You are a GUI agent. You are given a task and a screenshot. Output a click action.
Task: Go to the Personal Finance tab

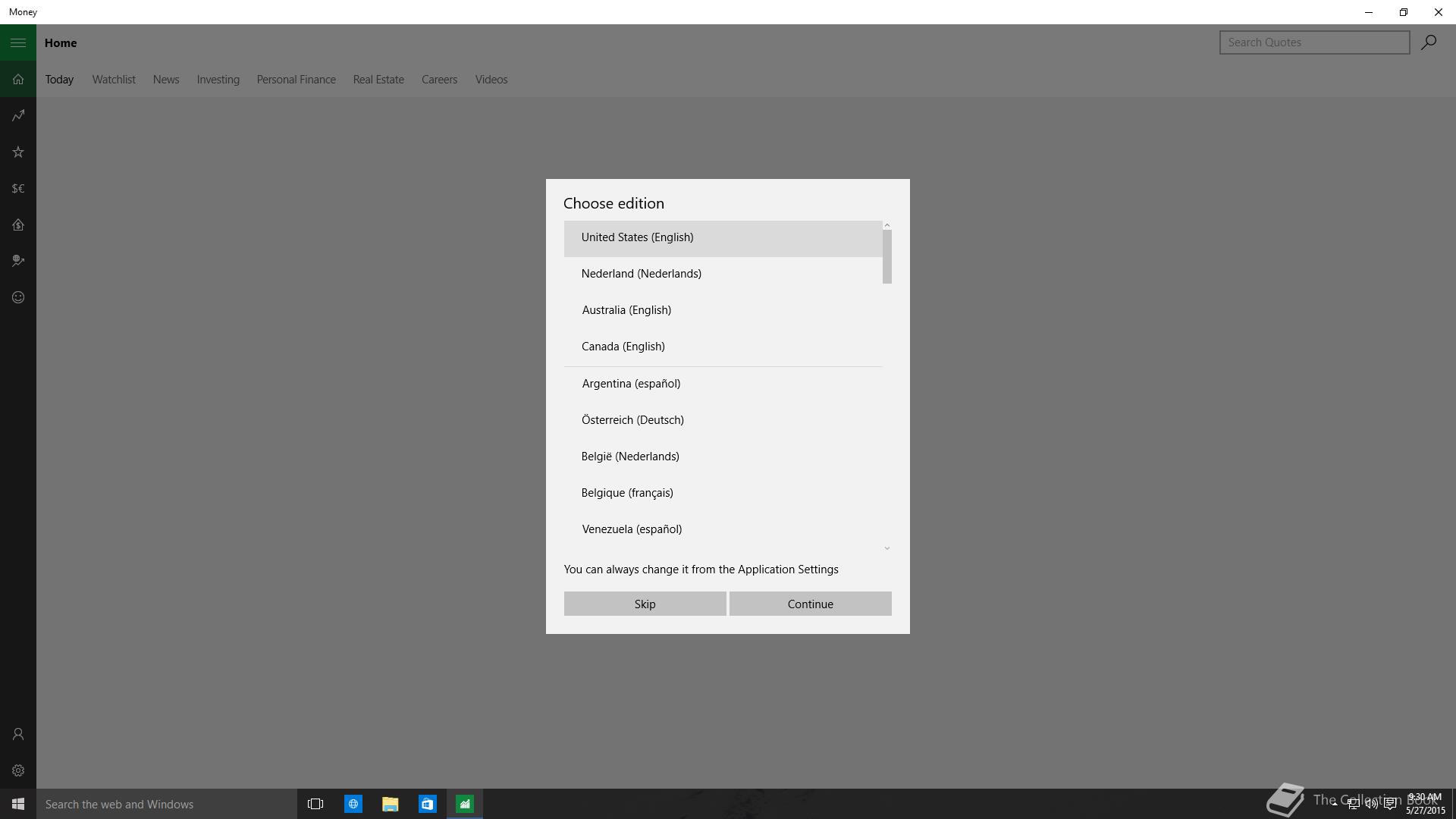[x=296, y=80]
